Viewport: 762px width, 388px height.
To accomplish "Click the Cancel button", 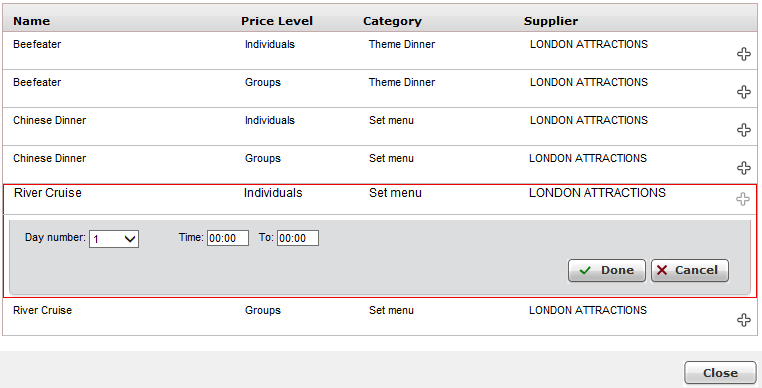I will pos(690,270).
